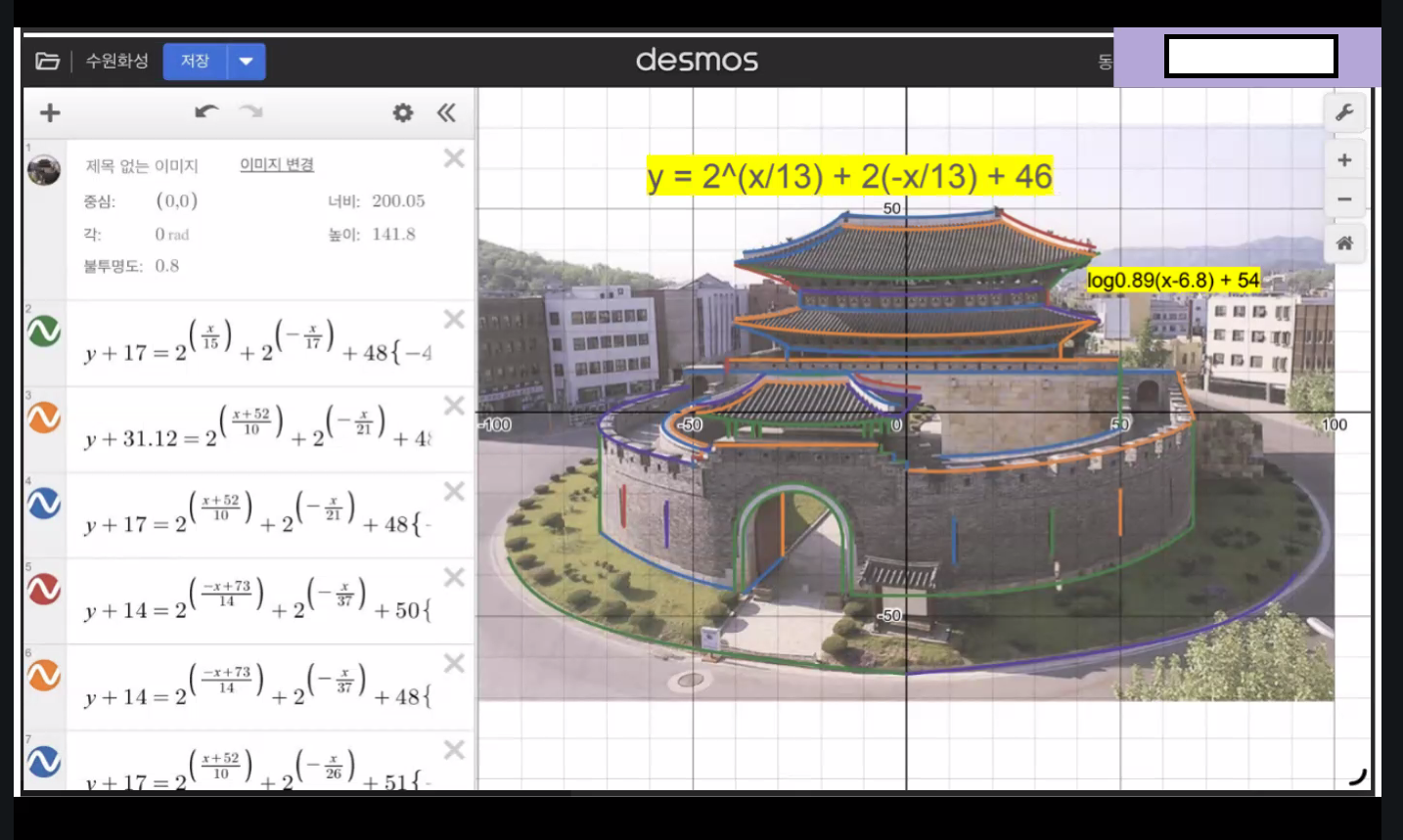
Task: Zoom out of the graph
Action: [1344, 199]
